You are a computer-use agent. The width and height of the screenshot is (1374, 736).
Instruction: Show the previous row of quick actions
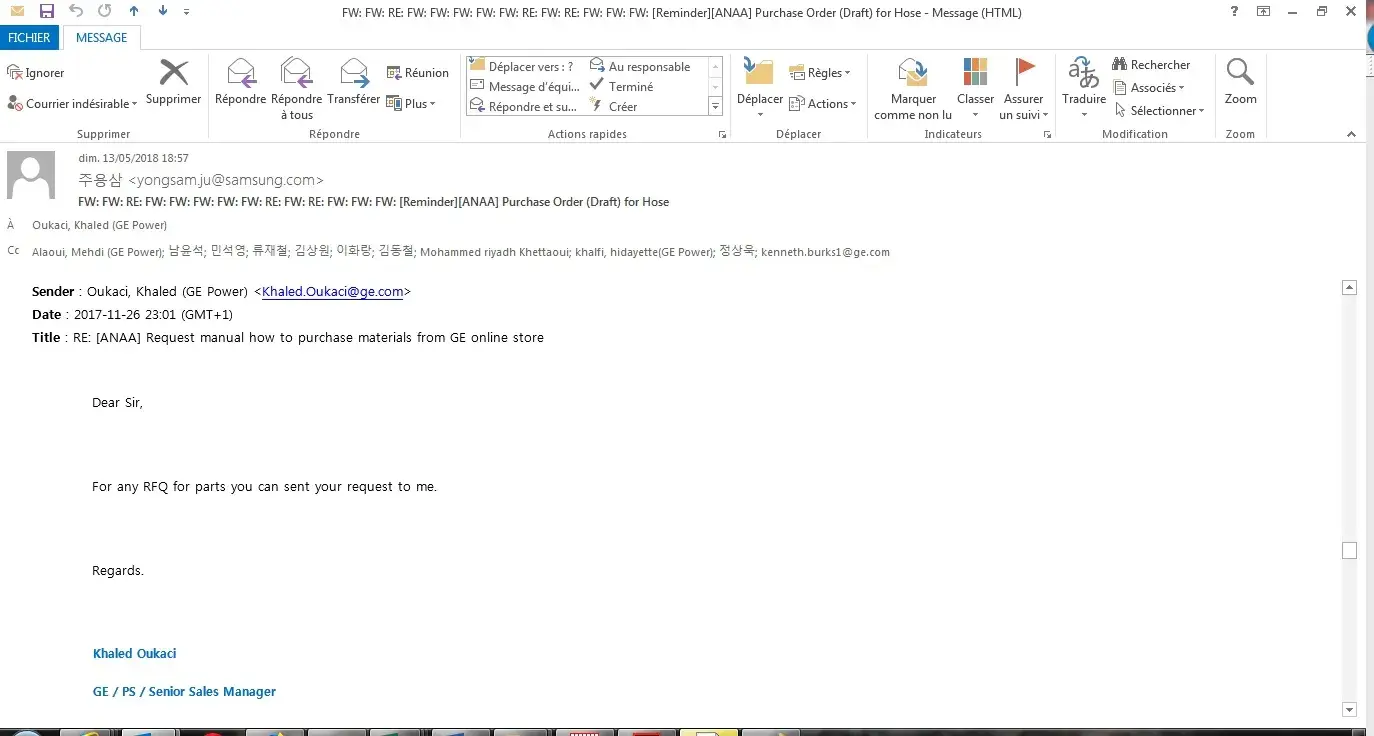[715, 67]
